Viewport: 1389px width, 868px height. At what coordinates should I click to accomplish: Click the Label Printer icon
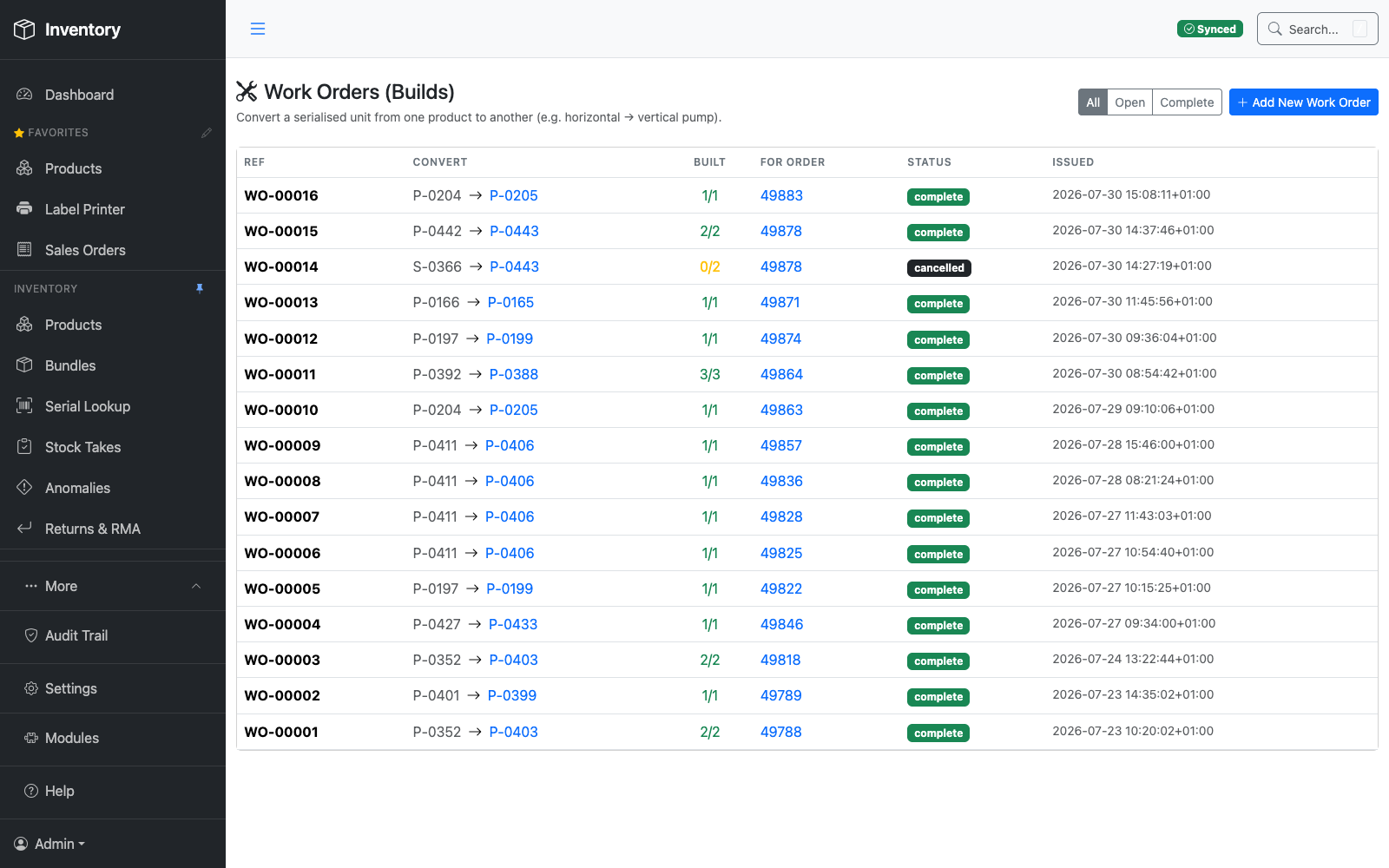click(24, 209)
